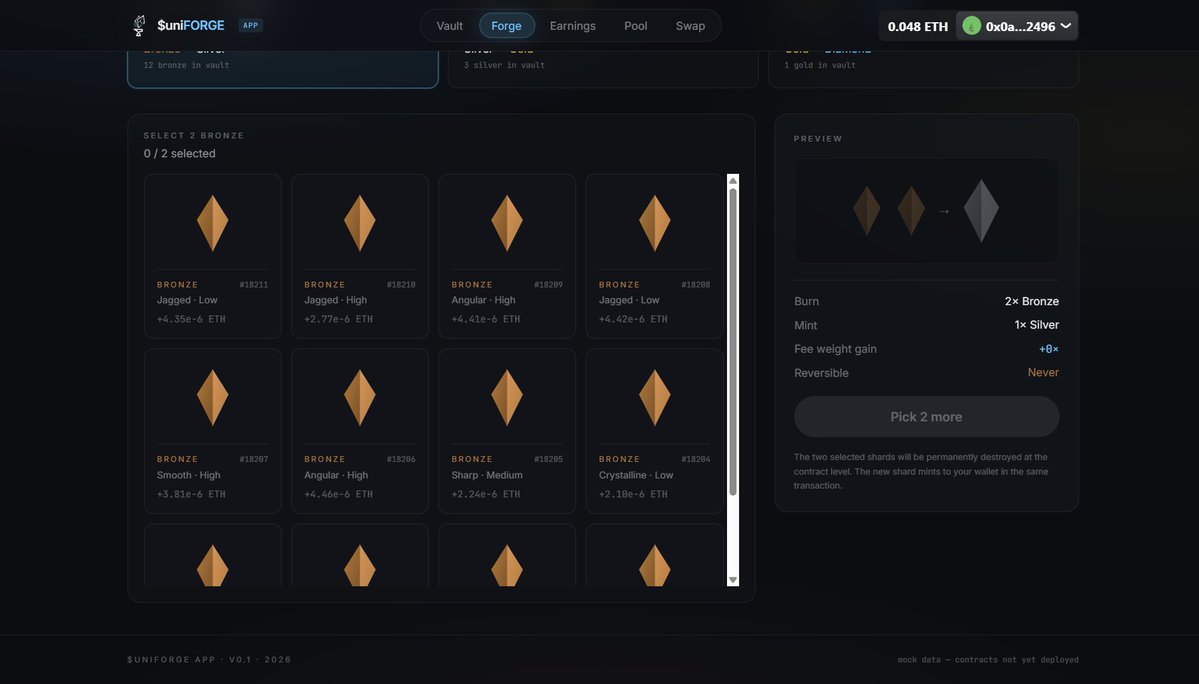Screen dimensions: 1199x684
Task: Click Sharp · Medium label on #18205
Action: [487, 475]
